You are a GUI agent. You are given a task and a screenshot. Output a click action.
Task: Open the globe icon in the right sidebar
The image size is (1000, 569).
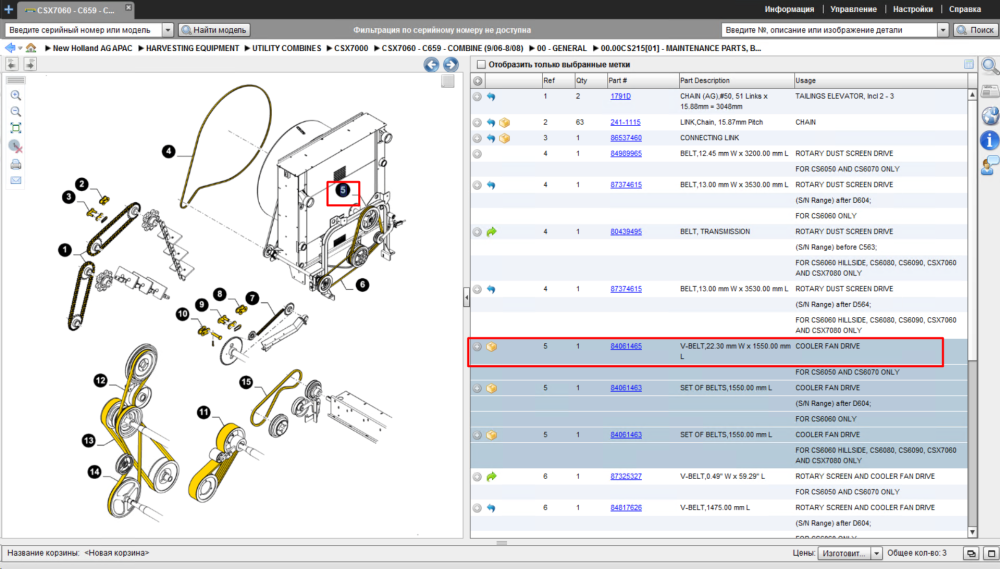990,115
